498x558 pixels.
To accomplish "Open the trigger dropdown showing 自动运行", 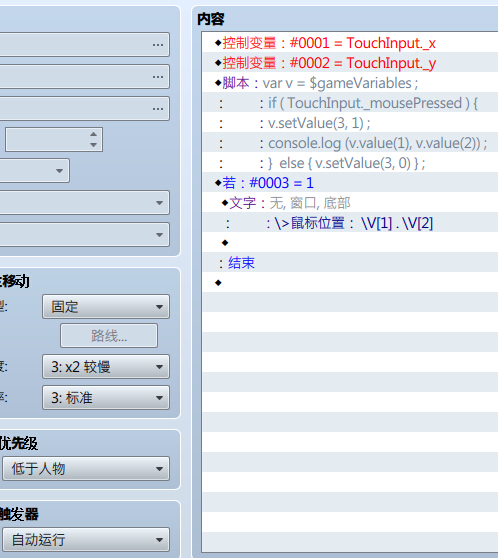I will pos(86,540).
